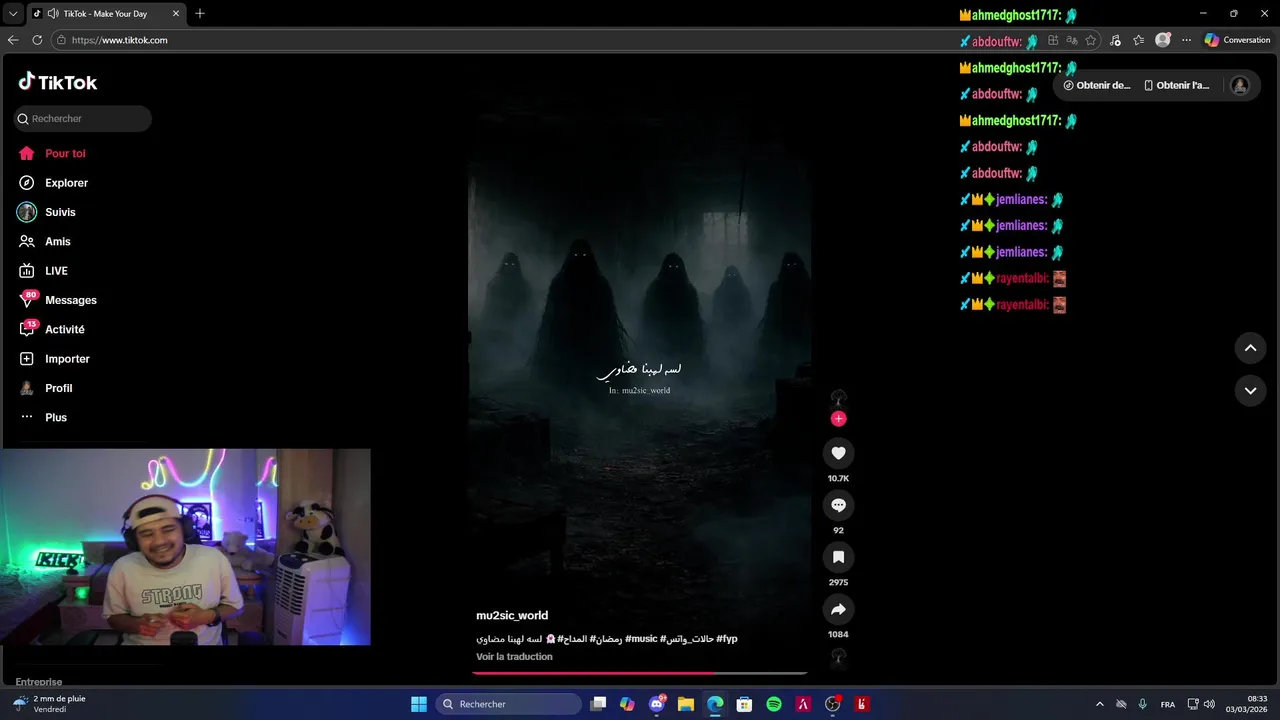Close the TikTok - Make Your Day tab
Viewport: 1280px width, 720px height.
[x=176, y=14]
